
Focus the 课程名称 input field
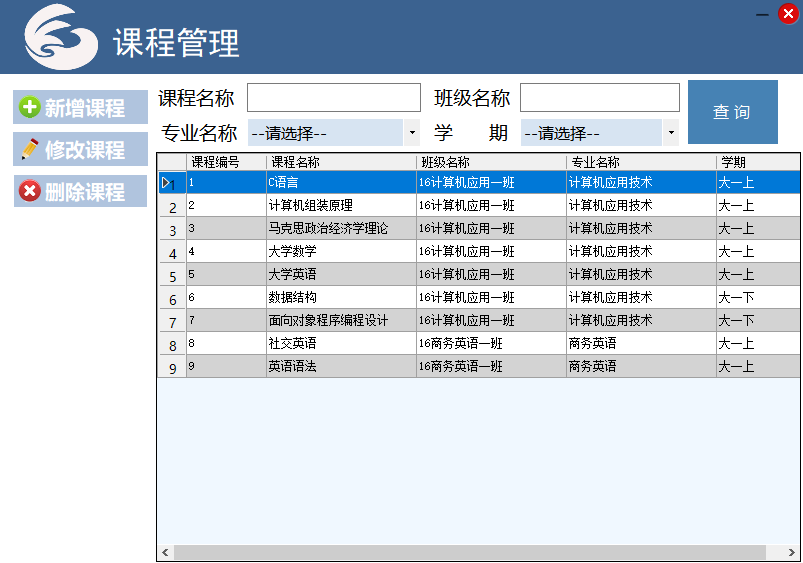[334, 97]
